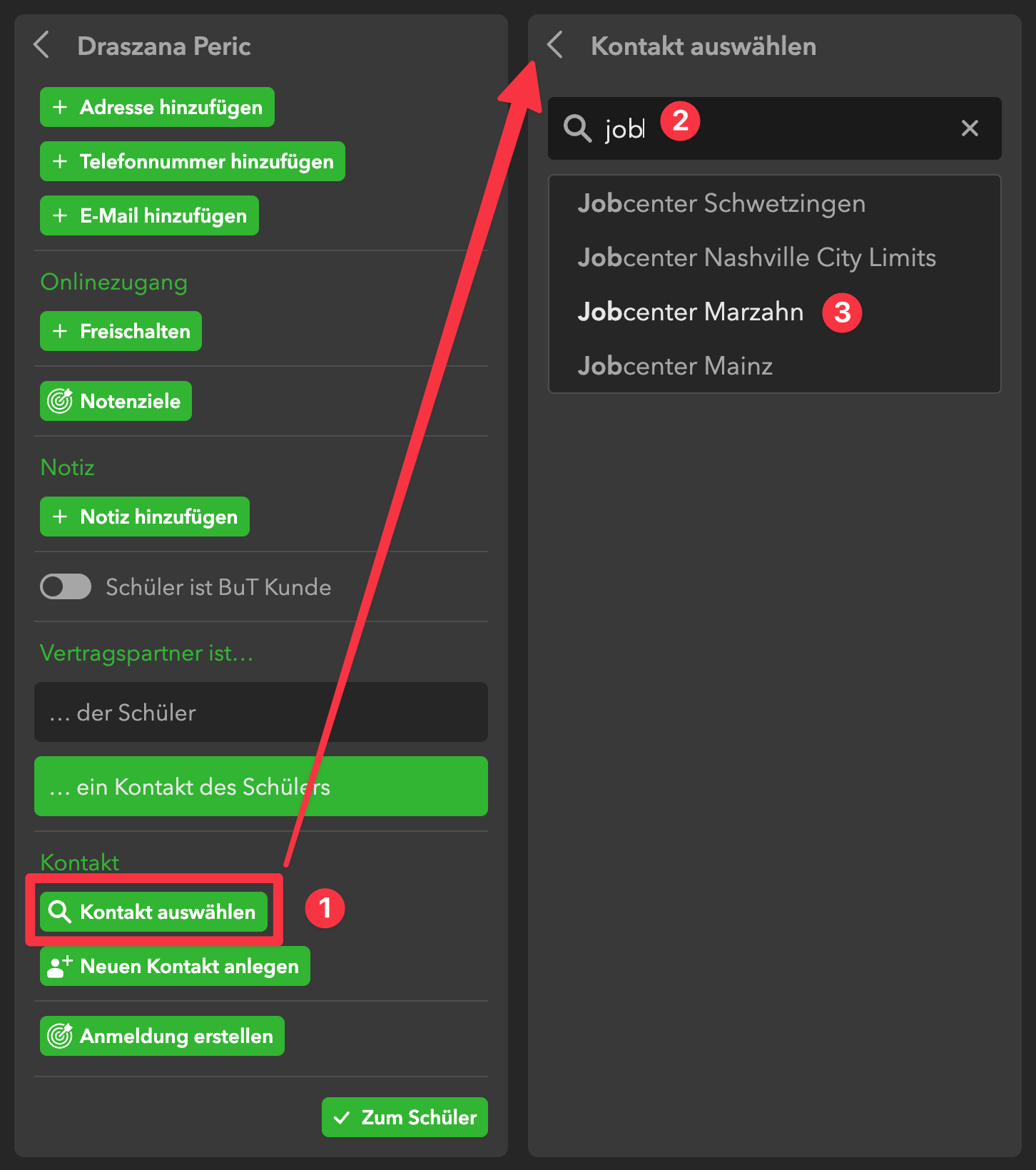Toggle Schüler ist BuT Kunde switch
1036x1170 pixels.
pyautogui.click(x=66, y=586)
